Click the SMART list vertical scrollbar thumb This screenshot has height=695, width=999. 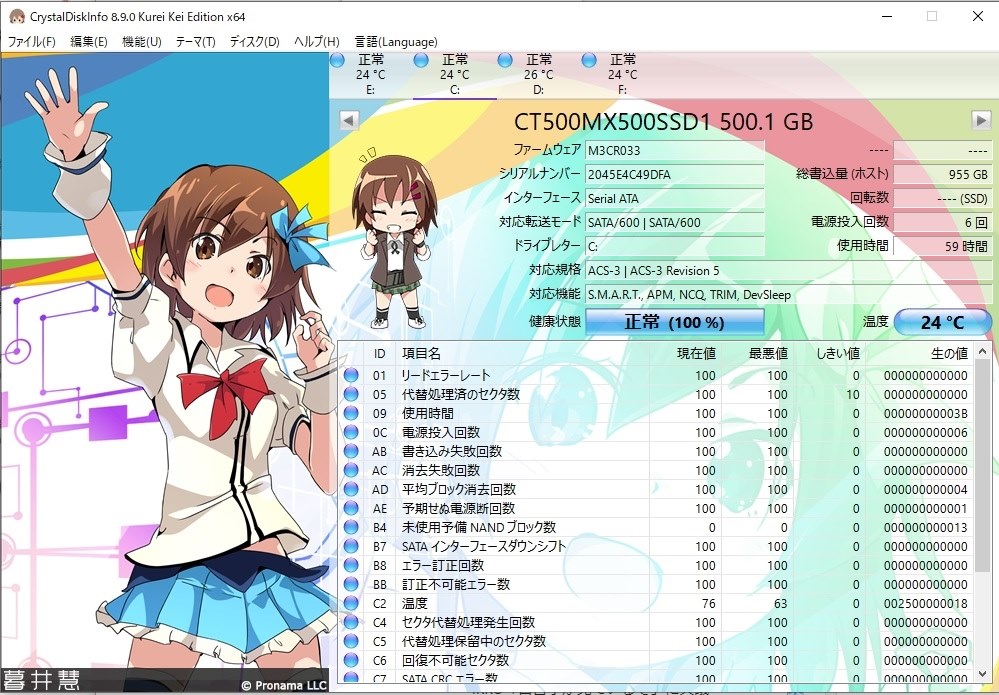tap(982, 466)
